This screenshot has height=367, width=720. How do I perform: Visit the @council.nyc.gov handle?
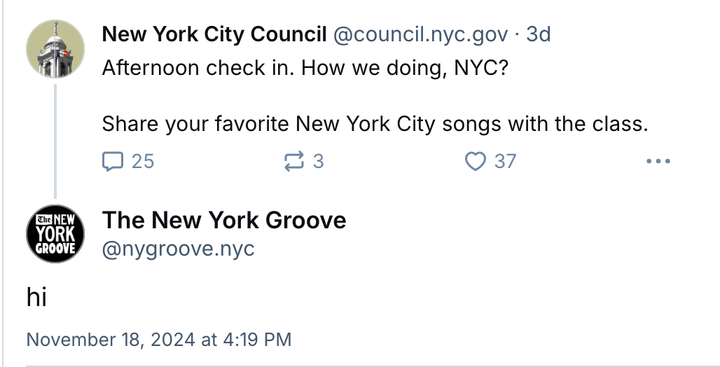pyautogui.click(x=421, y=34)
